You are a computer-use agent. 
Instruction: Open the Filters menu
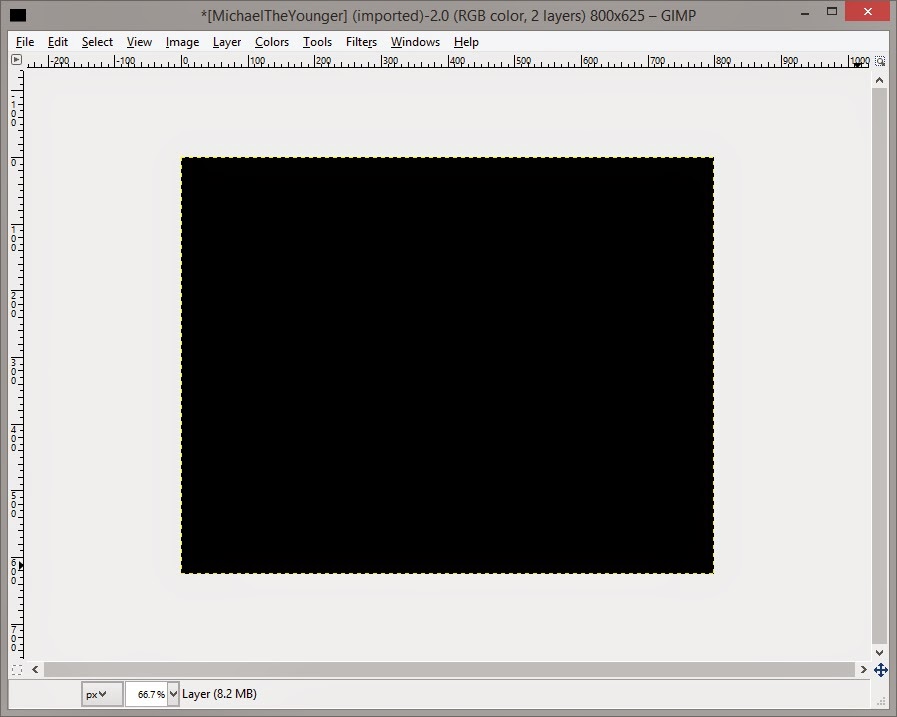coord(361,42)
